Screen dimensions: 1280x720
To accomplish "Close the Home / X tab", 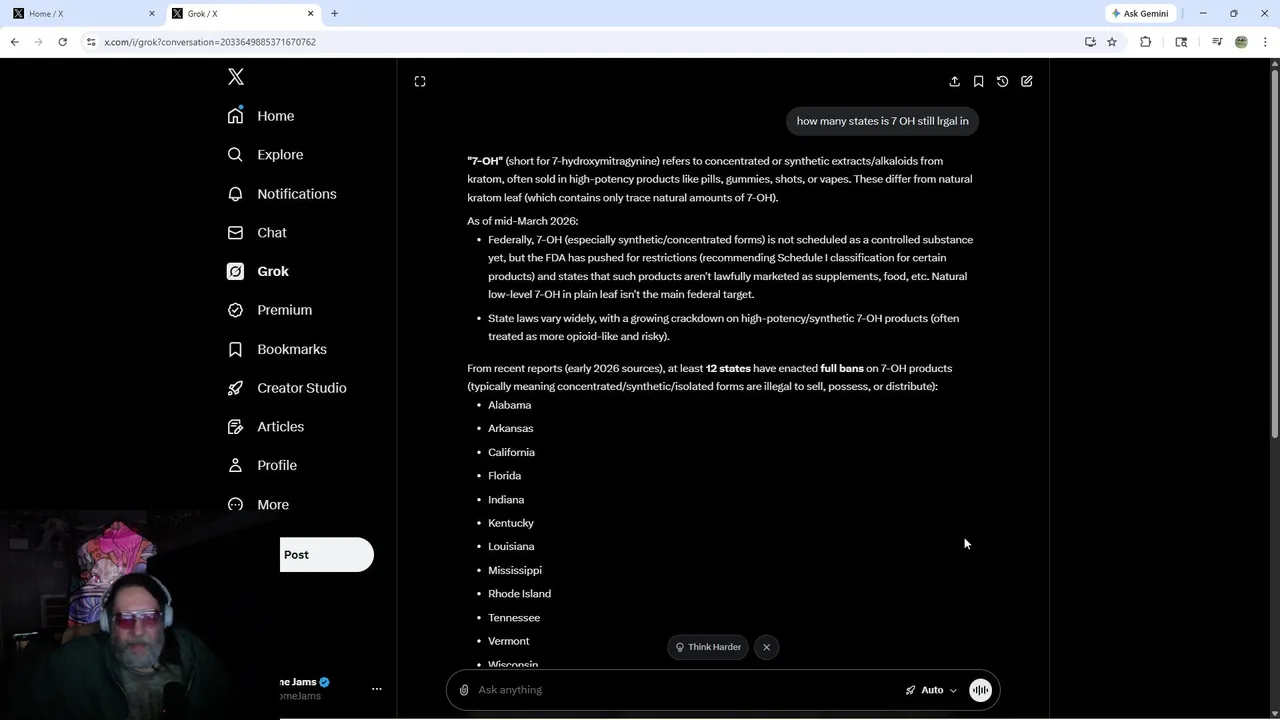I will (152, 14).
